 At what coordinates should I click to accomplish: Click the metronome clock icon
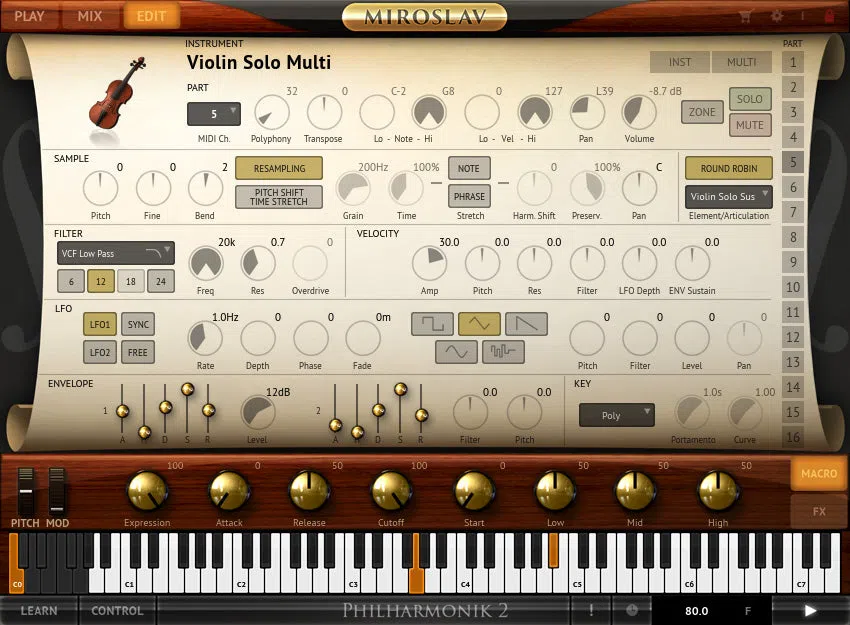(x=632, y=610)
